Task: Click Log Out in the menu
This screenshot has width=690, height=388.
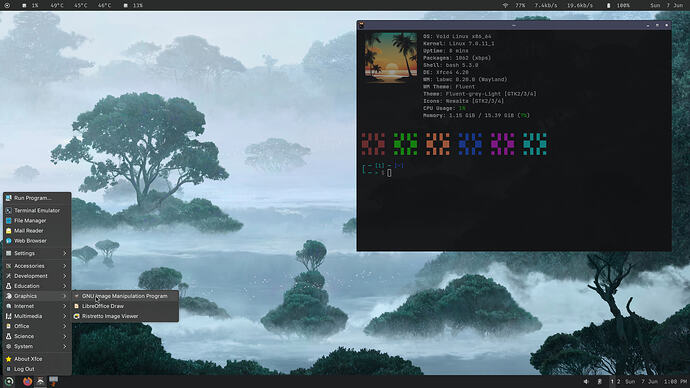Action: point(37,369)
